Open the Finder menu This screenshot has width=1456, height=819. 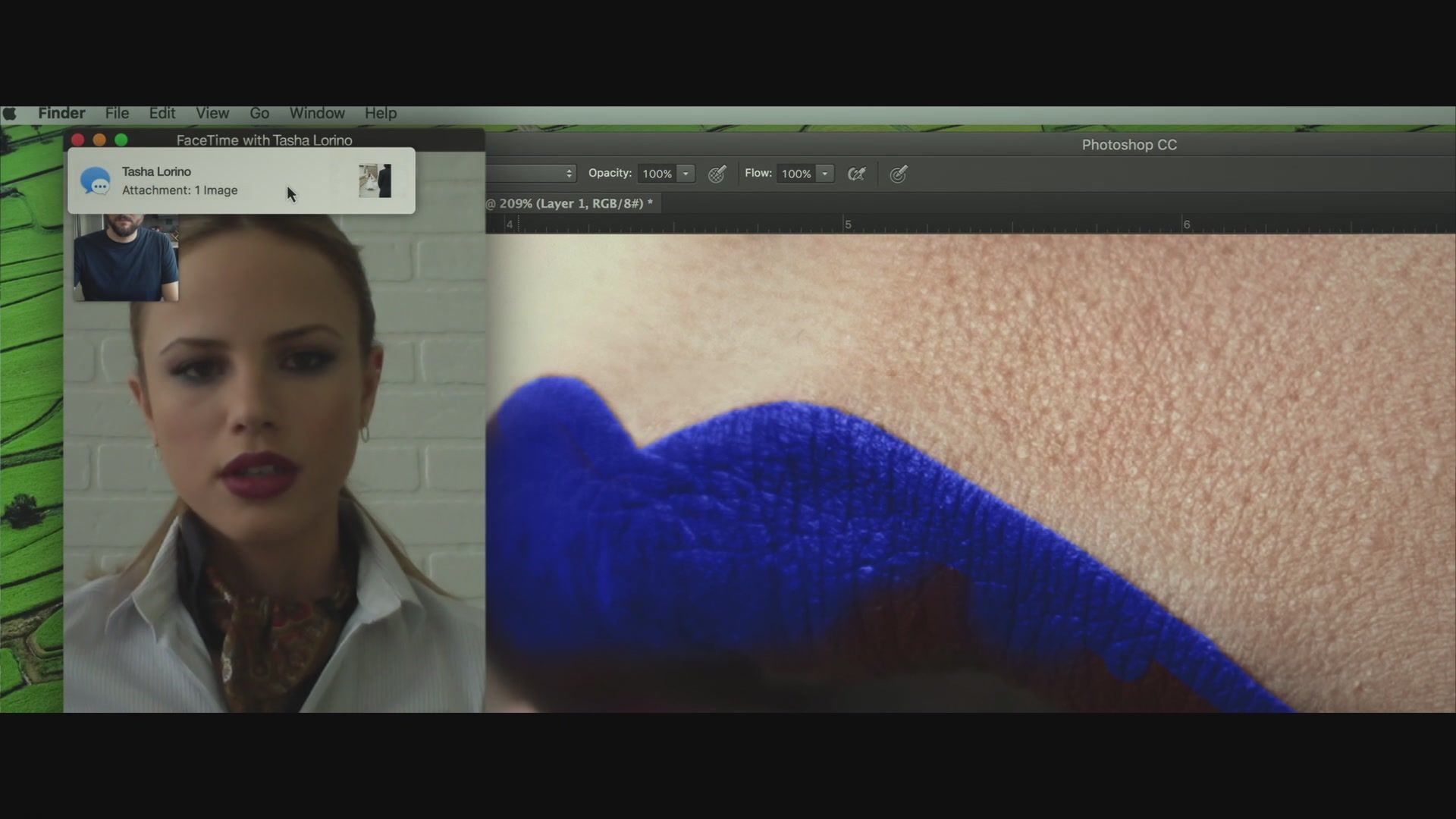(61, 113)
